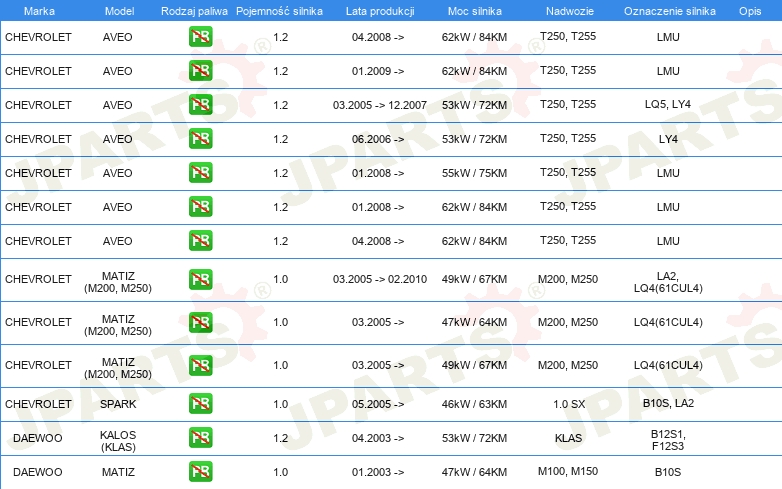Select the SPARK model cell

118,404
